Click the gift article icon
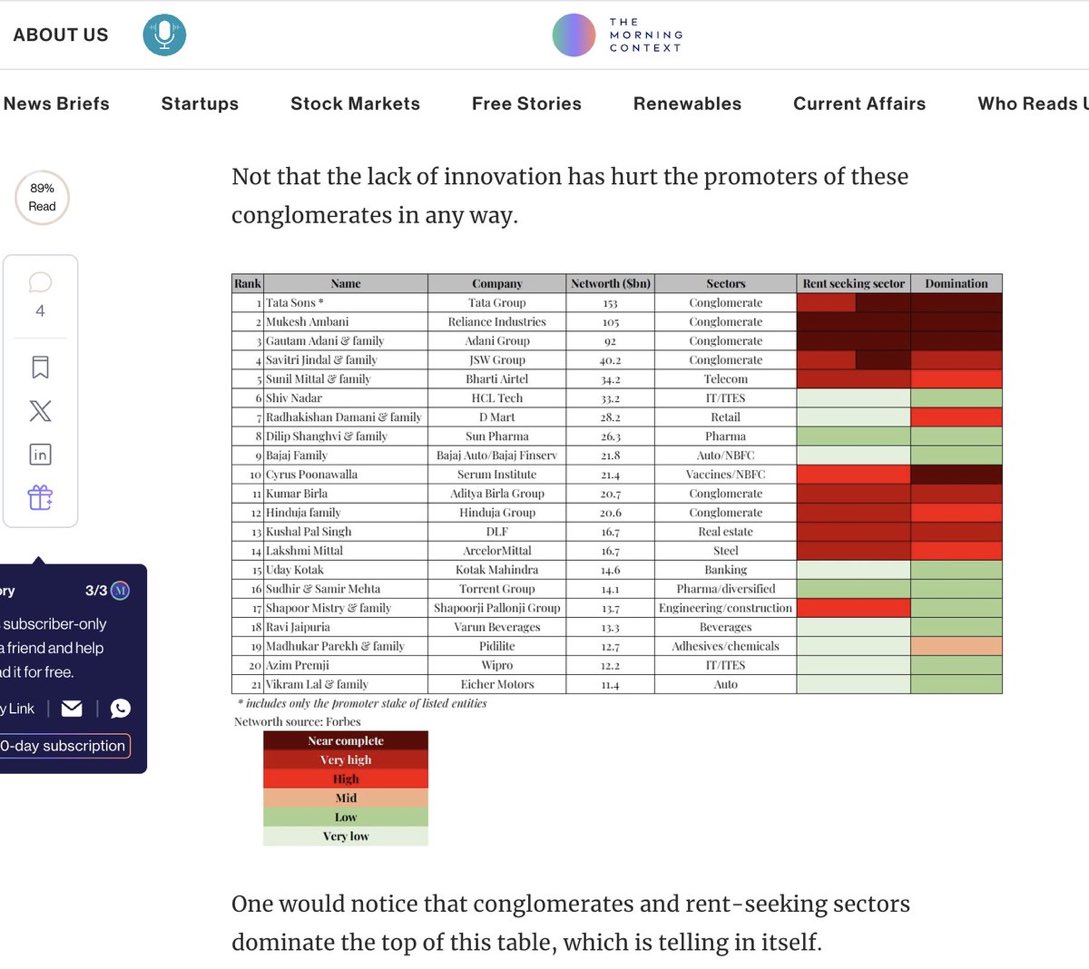The image size is (1089, 969). pyautogui.click(x=40, y=497)
